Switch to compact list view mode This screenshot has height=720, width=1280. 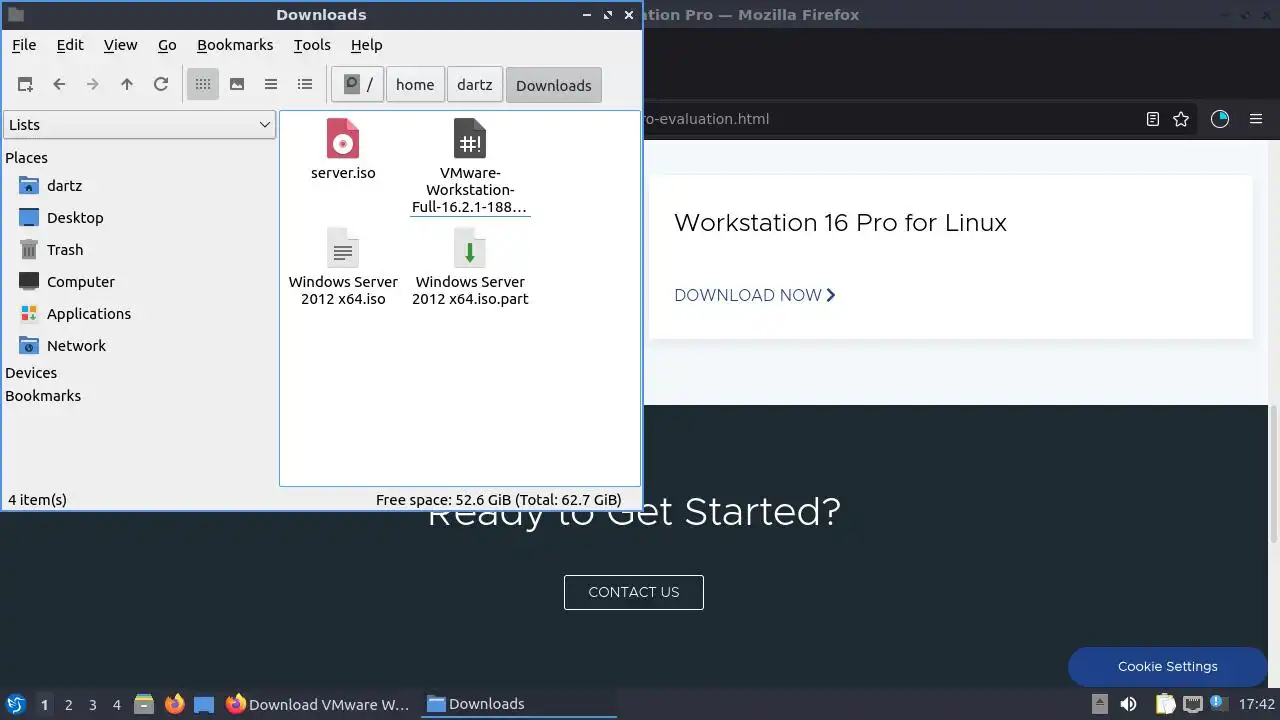(x=271, y=85)
